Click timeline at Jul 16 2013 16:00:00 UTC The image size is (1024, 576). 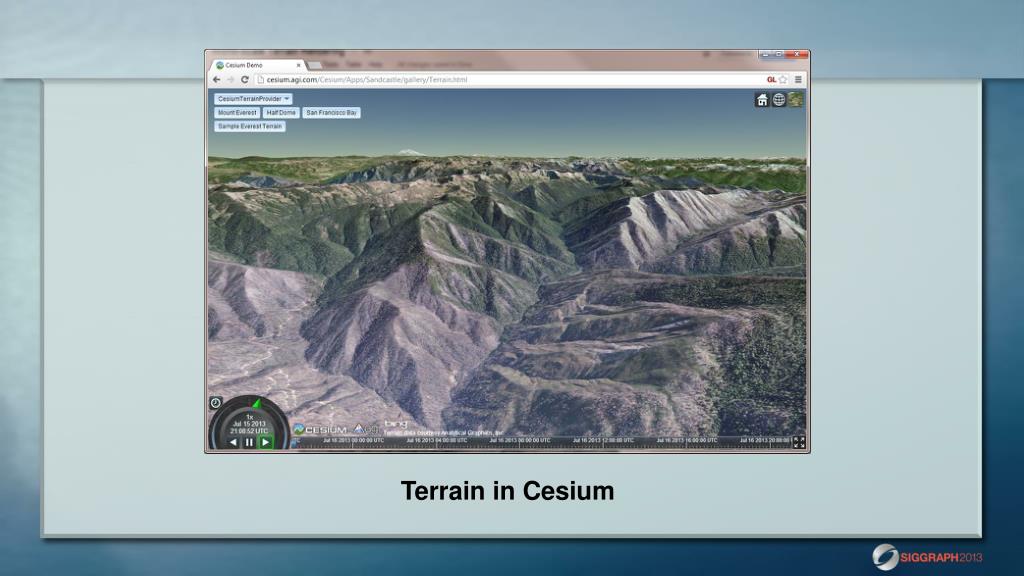tap(686, 441)
